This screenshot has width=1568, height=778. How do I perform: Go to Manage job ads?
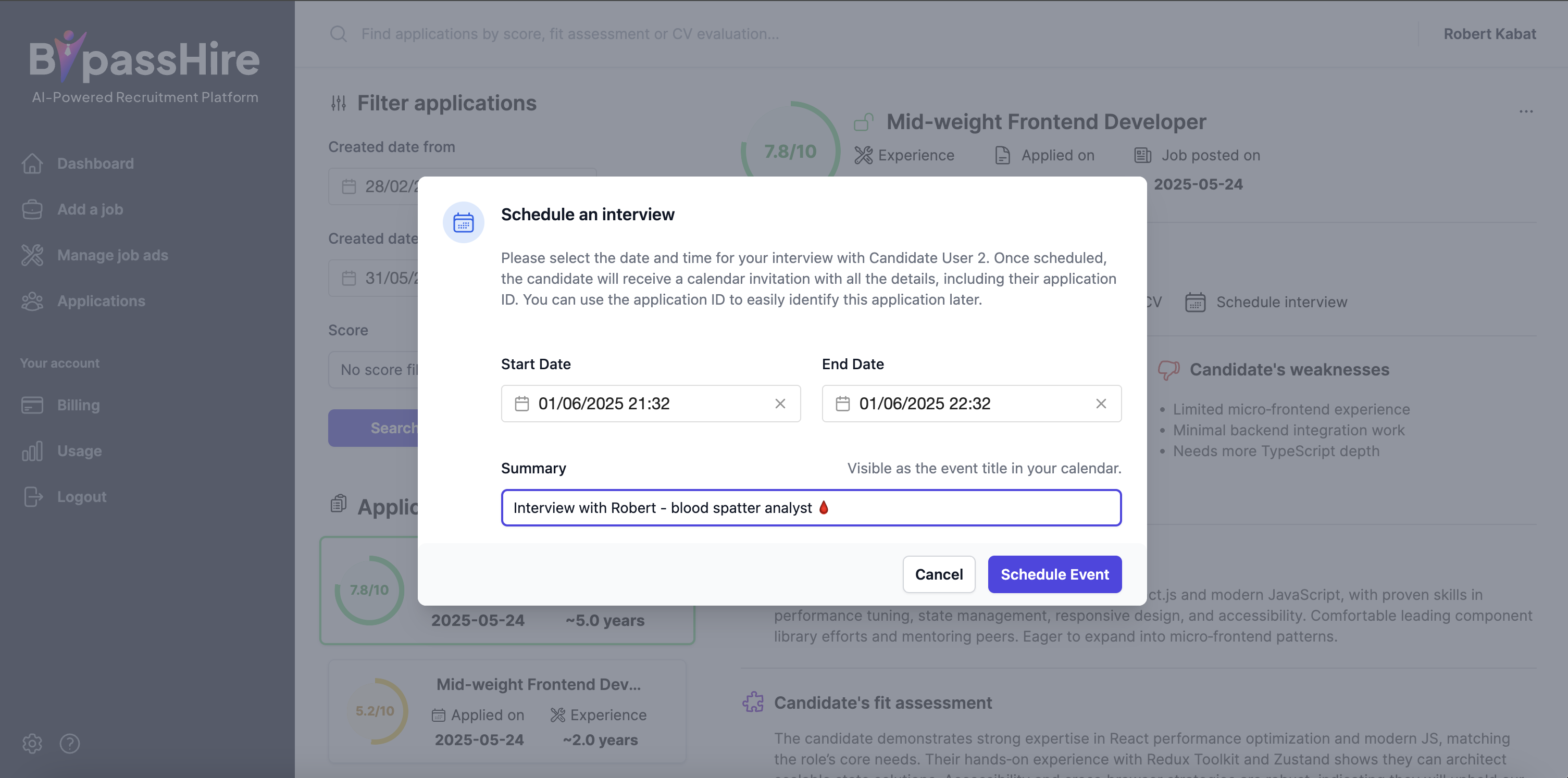[x=113, y=255]
